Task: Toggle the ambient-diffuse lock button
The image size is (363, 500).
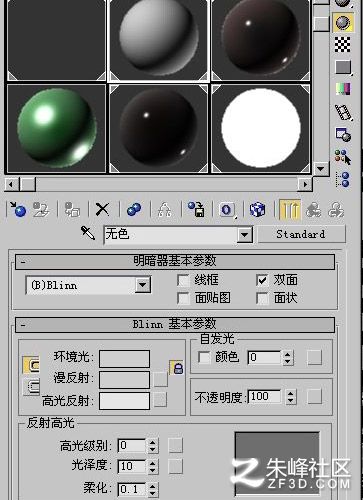Action: click(31, 365)
